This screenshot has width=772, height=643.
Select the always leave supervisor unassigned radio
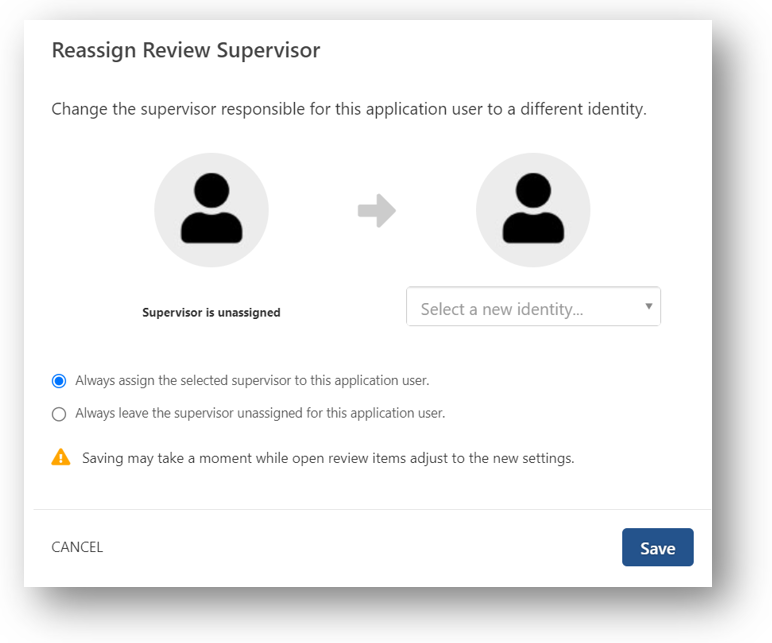click(59, 413)
